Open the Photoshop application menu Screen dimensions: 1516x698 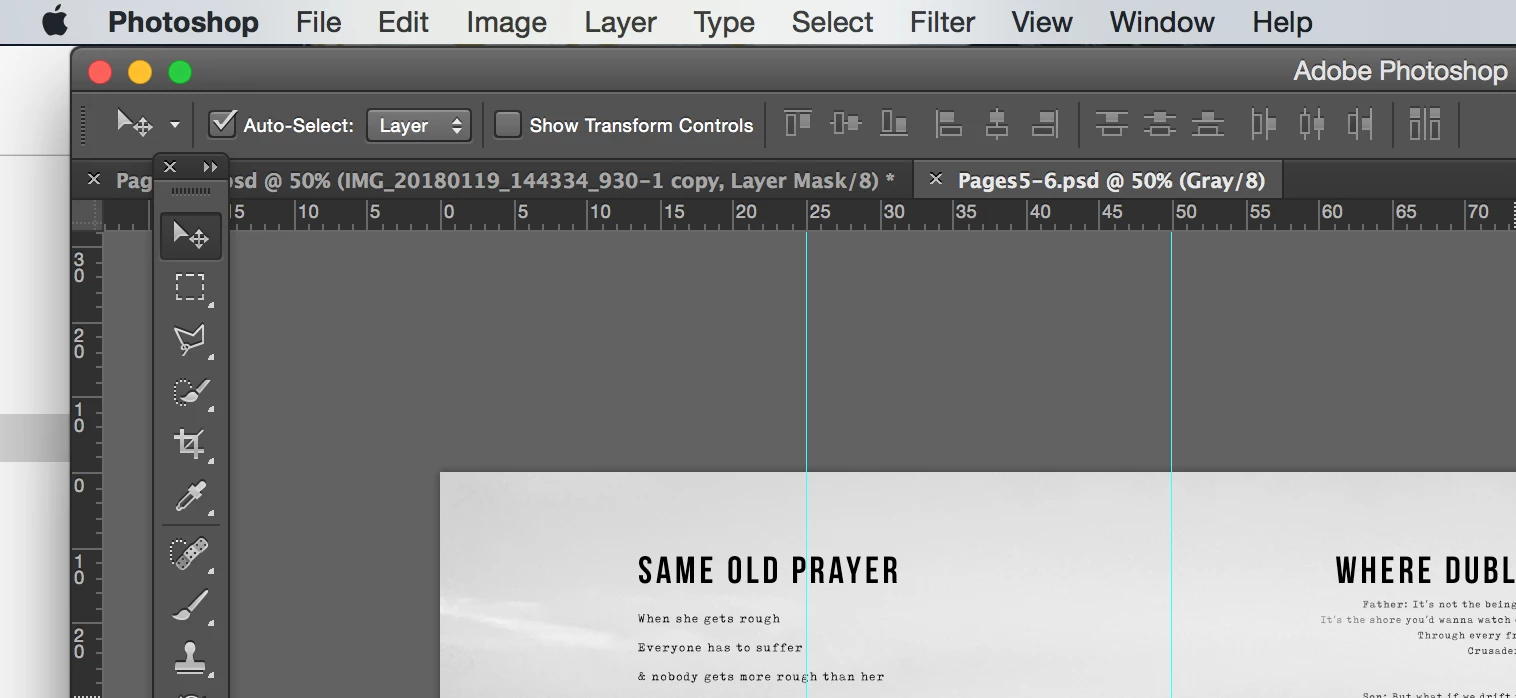(x=183, y=22)
